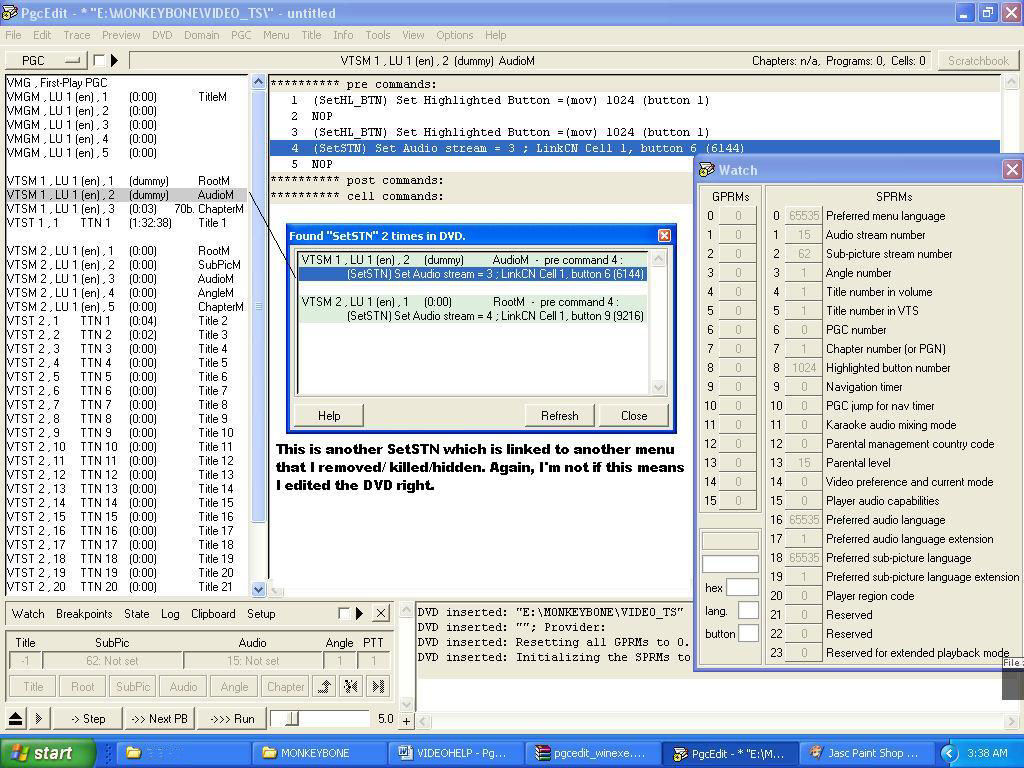The image size is (1024, 768).
Task: Click the ->>> Run button
Action: pos(232,719)
